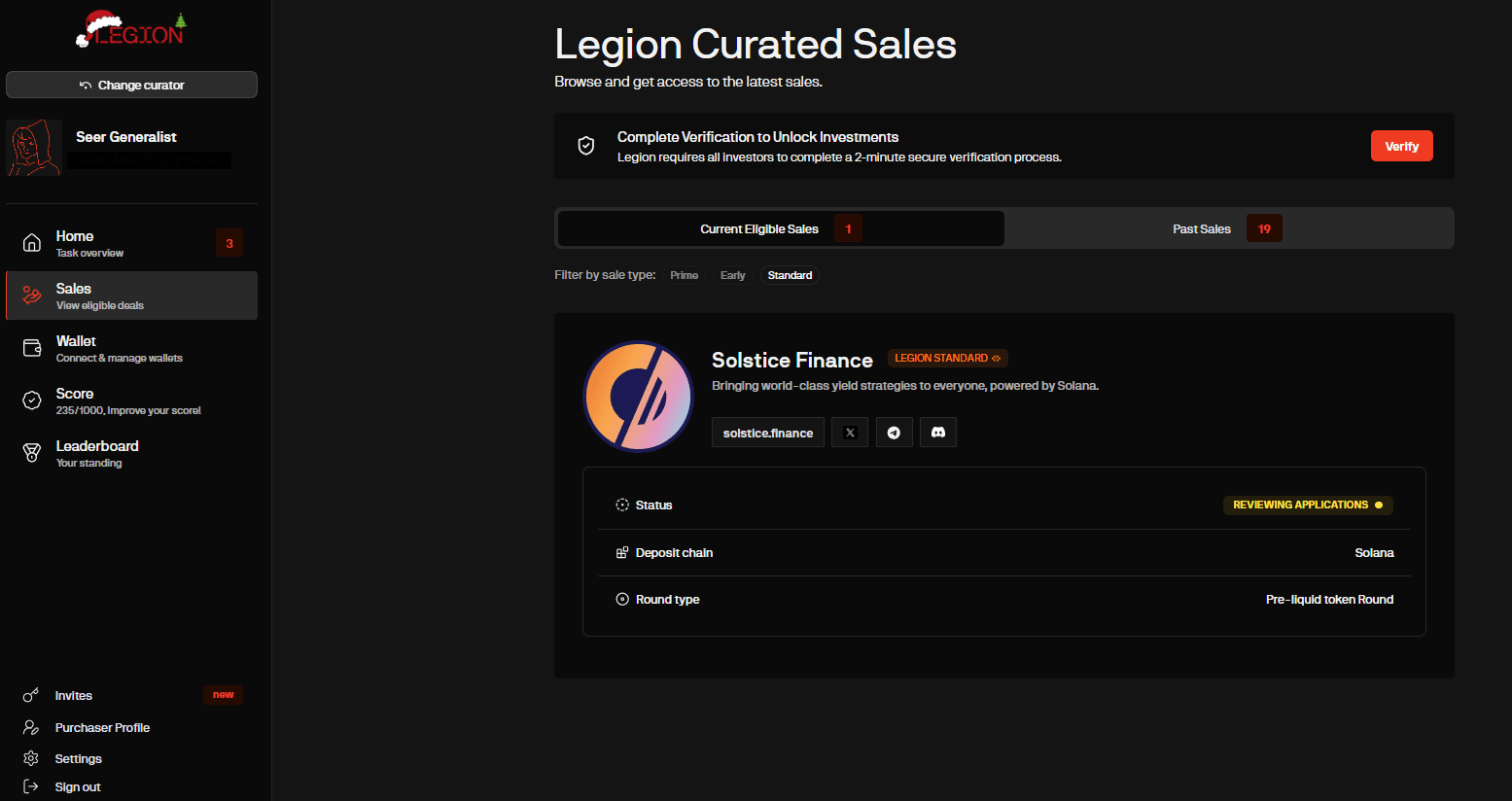Open Solstice Finance's X profile icon
The height and width of the screenshot is (801, 1512).
(x=849, y=432)
